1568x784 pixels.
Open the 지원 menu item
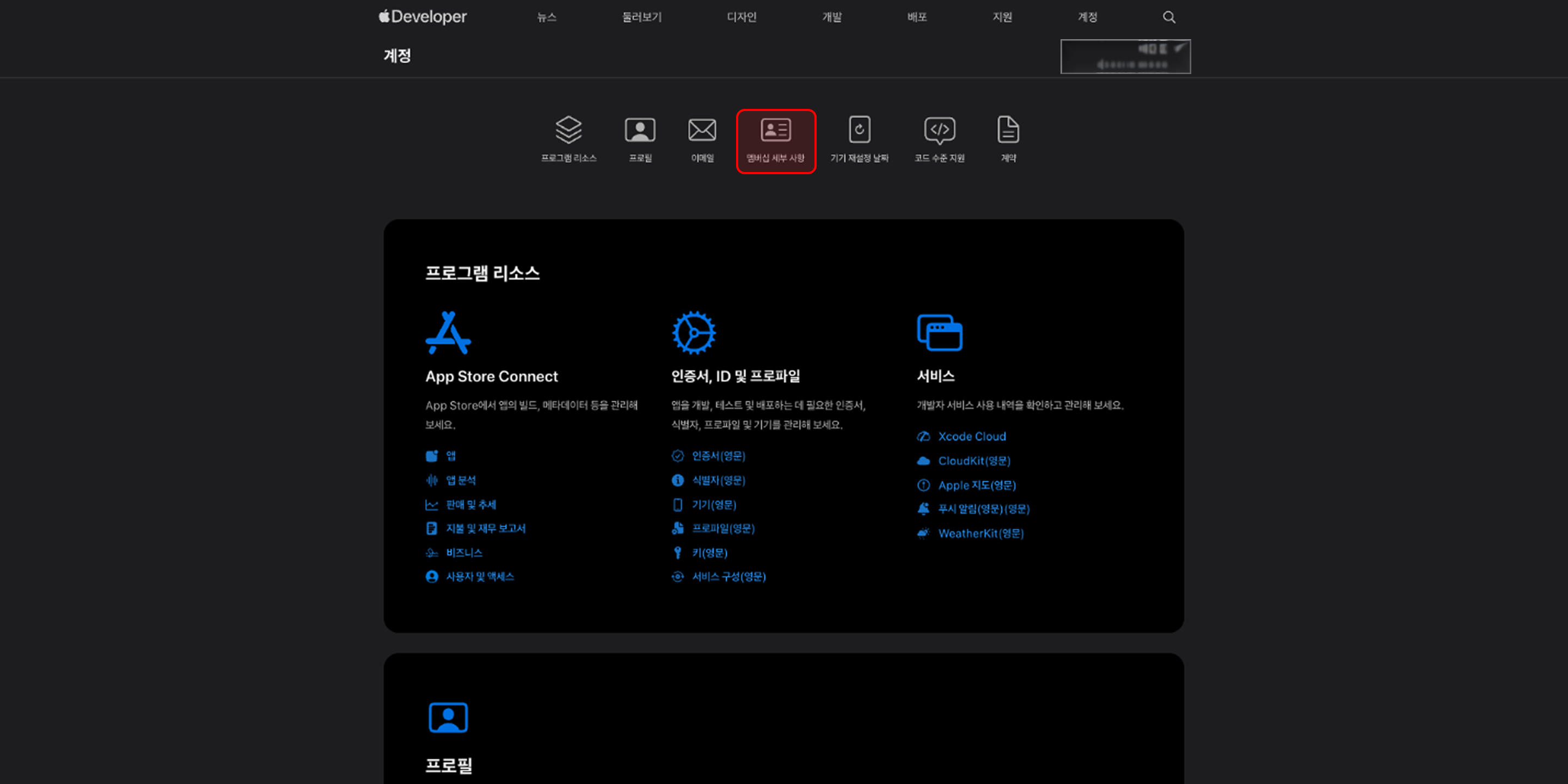coord(1002,17)
